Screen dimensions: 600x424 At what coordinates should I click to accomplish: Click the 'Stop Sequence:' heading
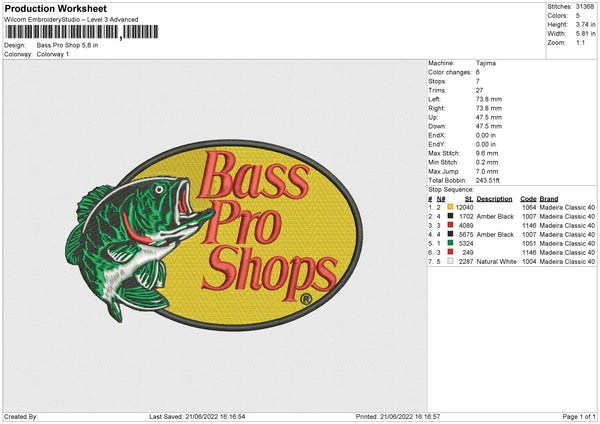tap(451, 189)
